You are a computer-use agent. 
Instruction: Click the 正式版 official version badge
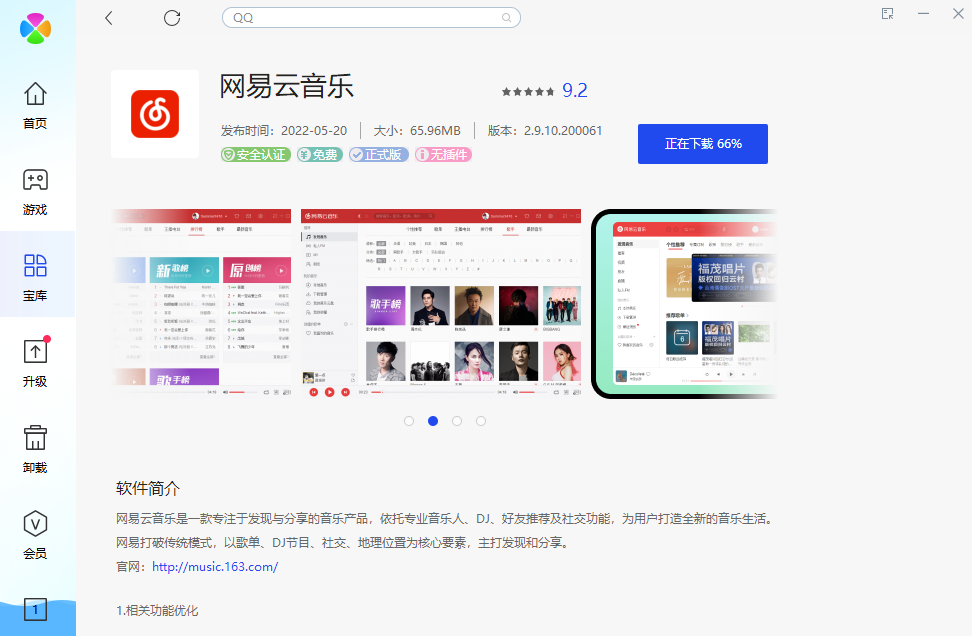click(x=378, y=154)
